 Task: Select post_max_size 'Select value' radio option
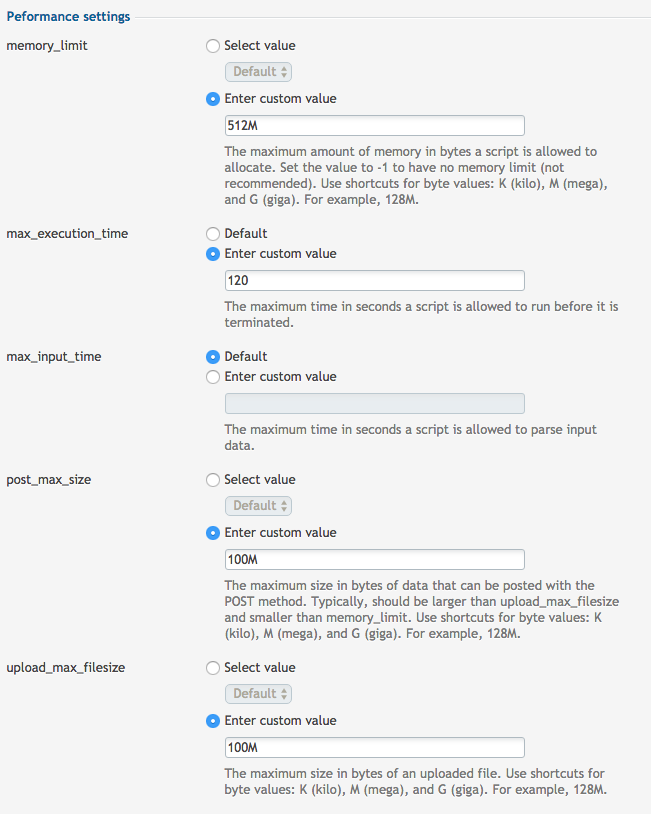coord(212,480)
